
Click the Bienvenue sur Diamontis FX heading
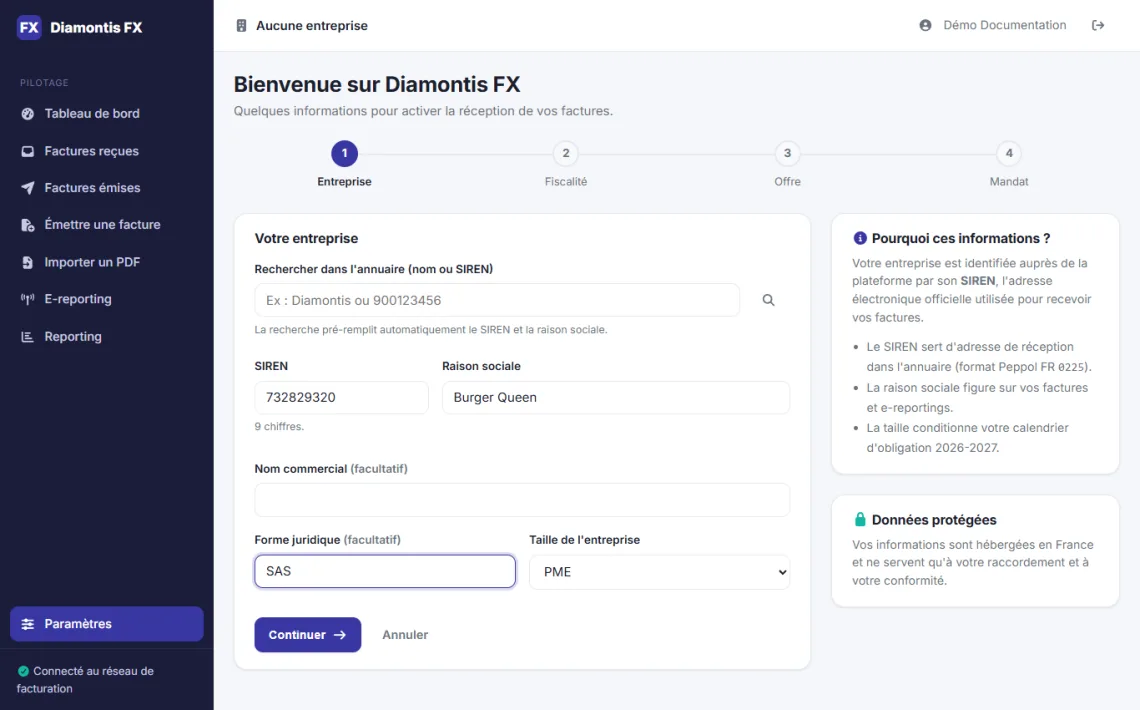click(x=377, y=84)
